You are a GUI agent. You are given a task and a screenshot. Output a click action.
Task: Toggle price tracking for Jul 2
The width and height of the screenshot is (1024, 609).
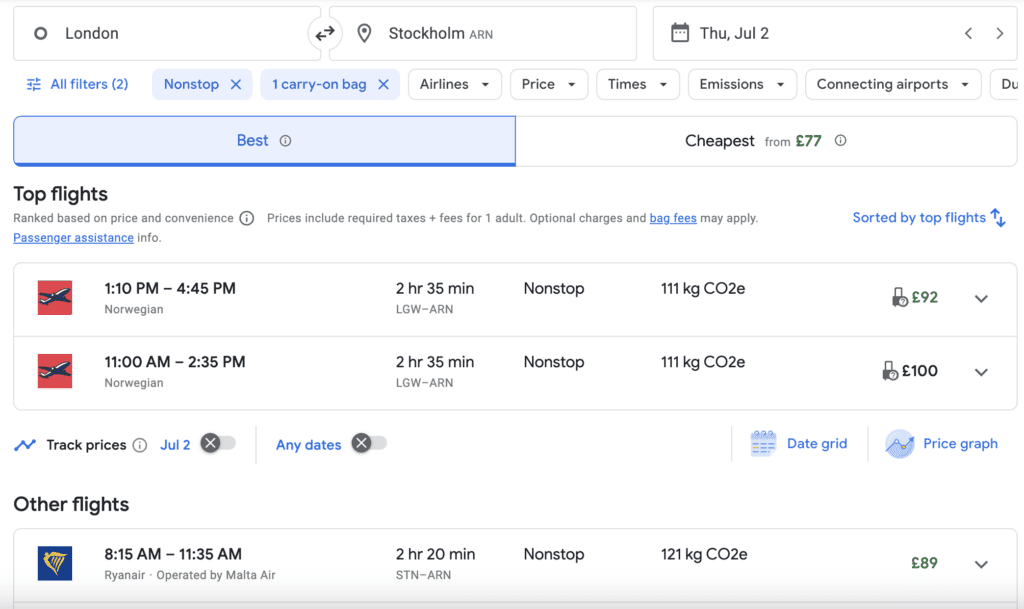(x=218, y=444)
